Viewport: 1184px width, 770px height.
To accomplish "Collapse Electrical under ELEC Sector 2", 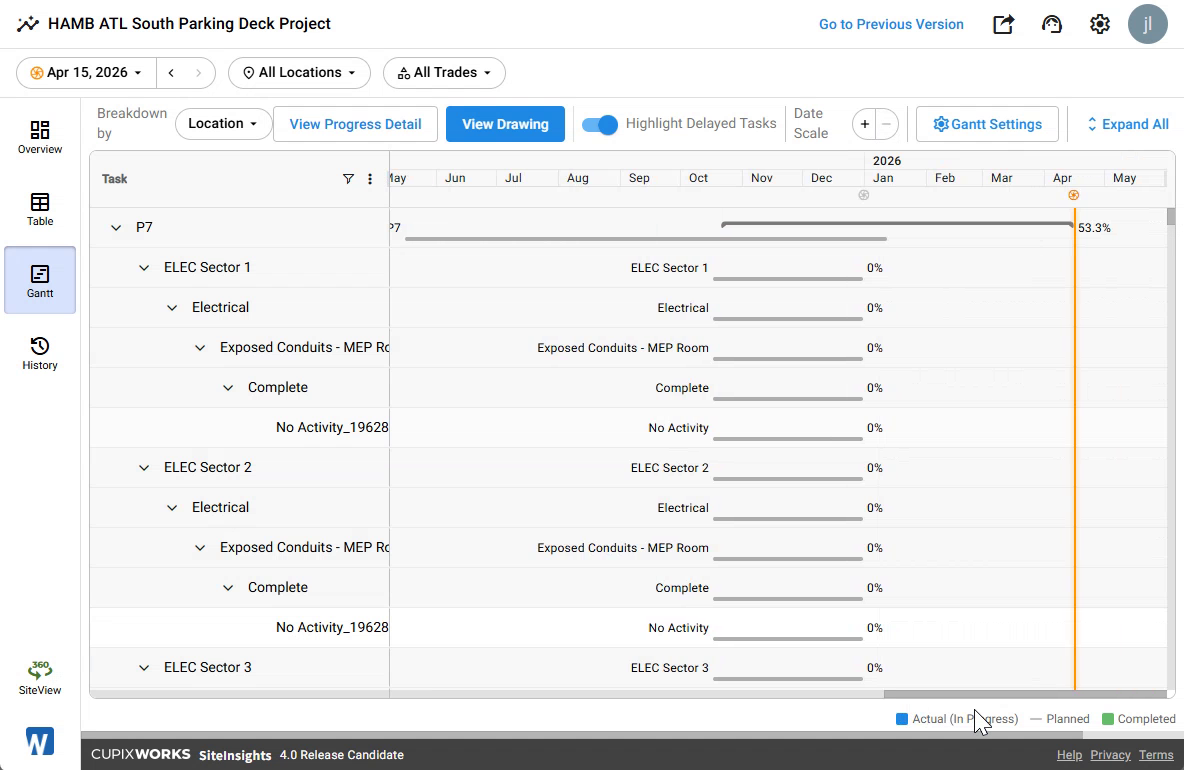I will (171, 507).
